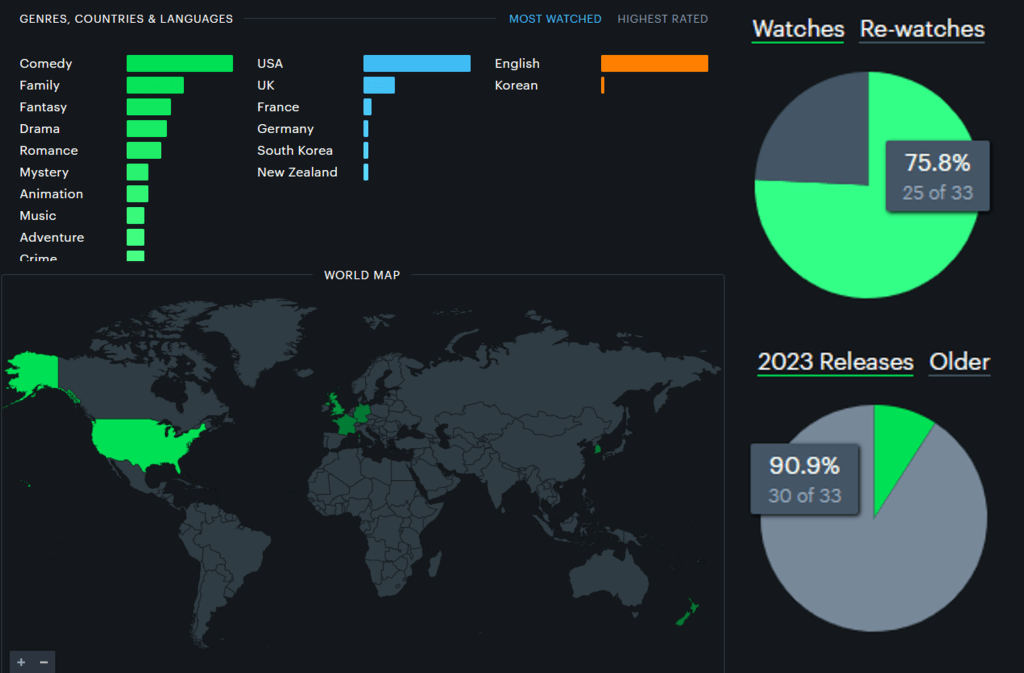The width and height of the screenshot is (1024, 673).
Task: Open the Korean language link
Action: pos(516,86)
